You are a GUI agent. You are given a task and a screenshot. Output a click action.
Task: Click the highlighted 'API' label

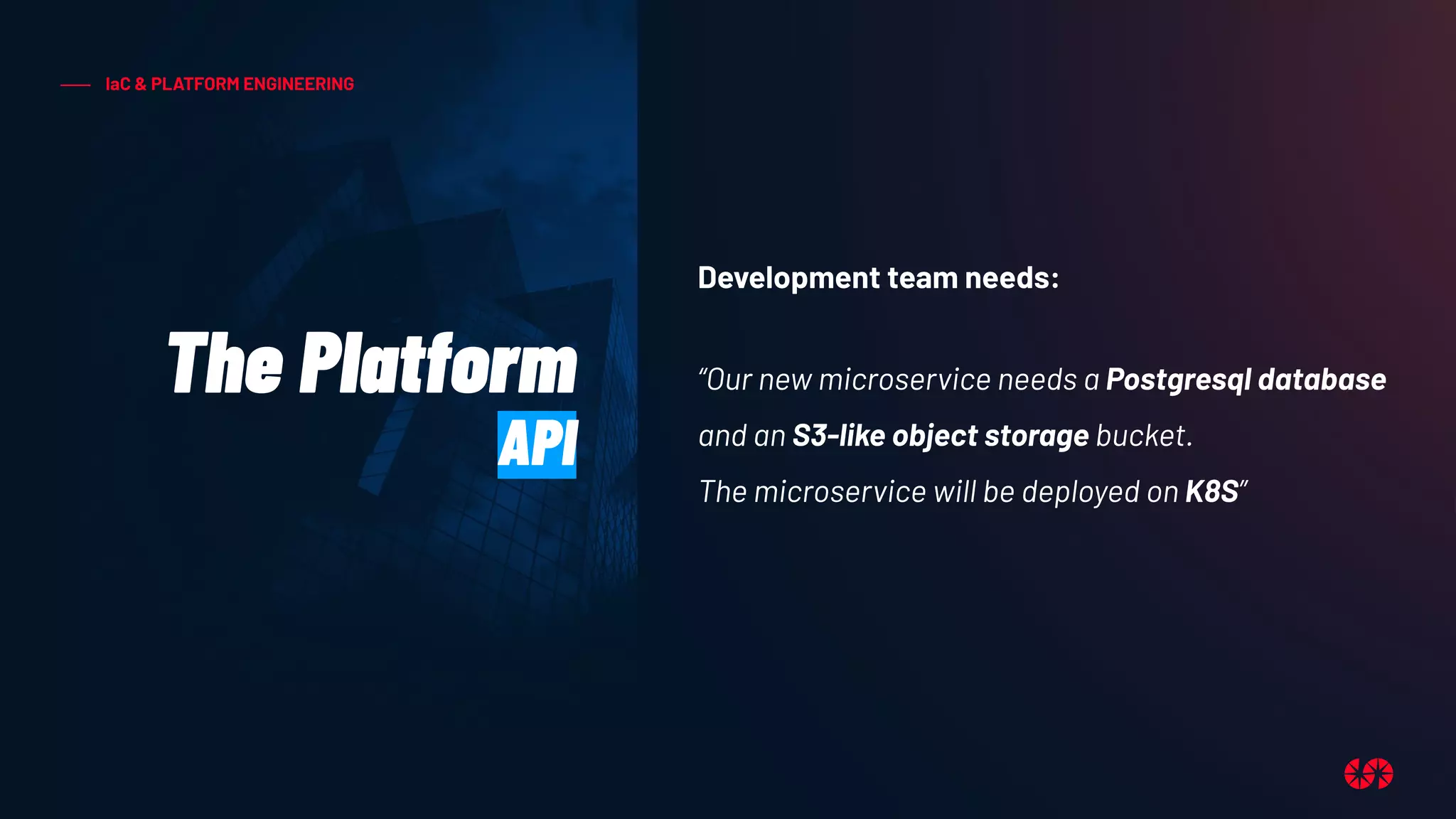pos(537,444)
